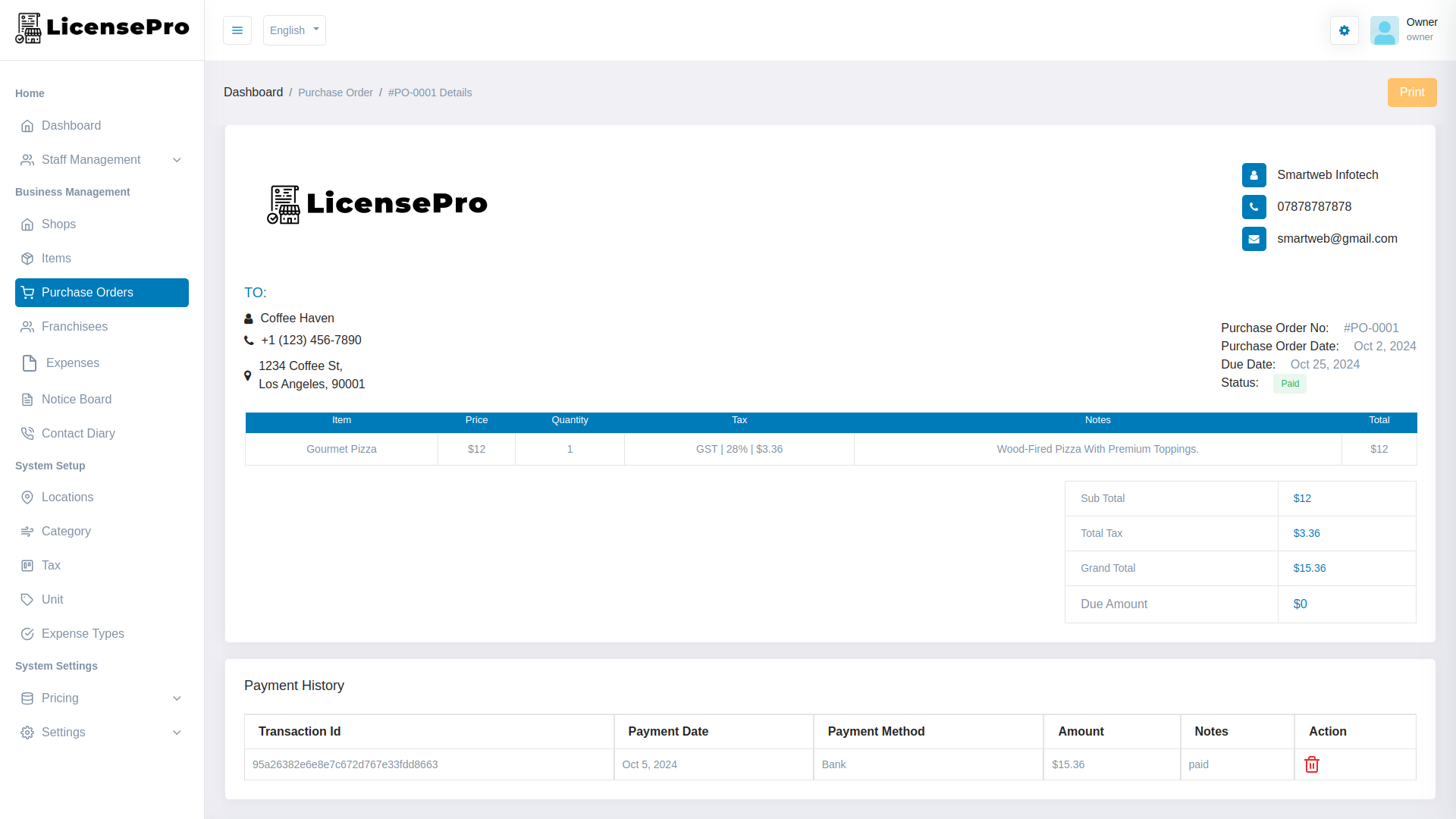
Task: Open the Dashboard from the sidebar
Action: [71, 125]
